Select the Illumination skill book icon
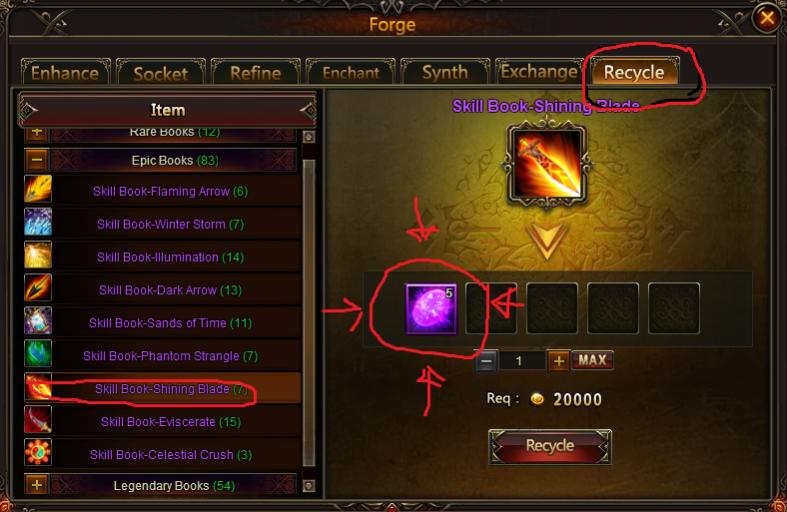Image resolution: width=787 pixels, height=512 pixels. pyautogui.click(x=38, y=254)
